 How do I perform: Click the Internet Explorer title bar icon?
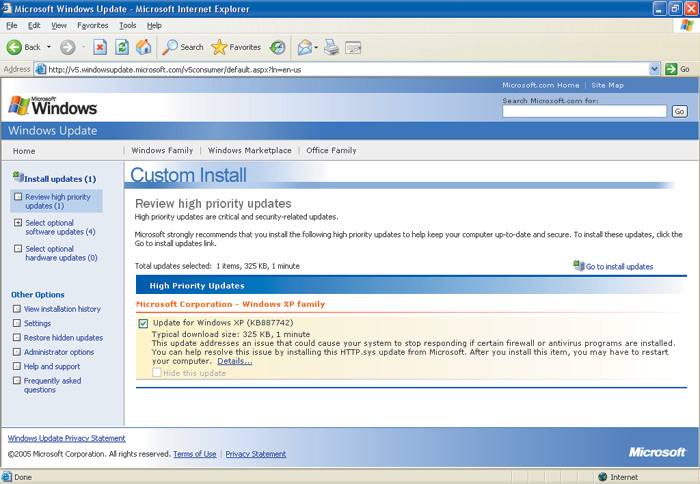point(6,8)
